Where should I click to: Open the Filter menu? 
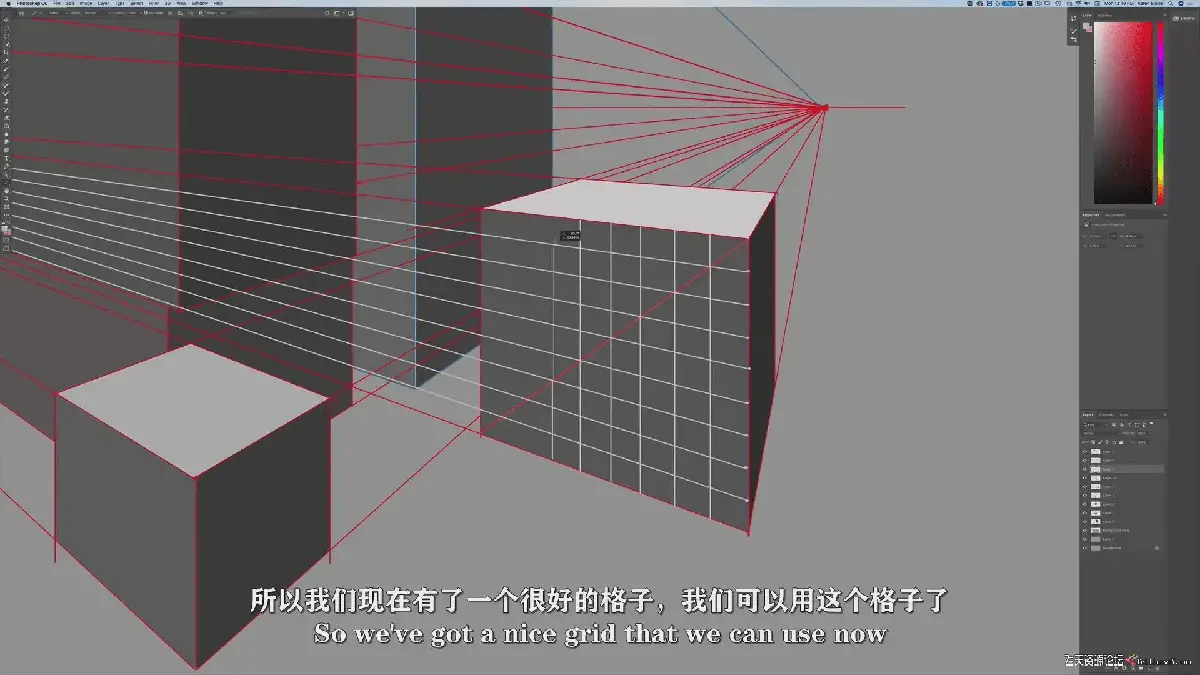(x=152, y=4)
